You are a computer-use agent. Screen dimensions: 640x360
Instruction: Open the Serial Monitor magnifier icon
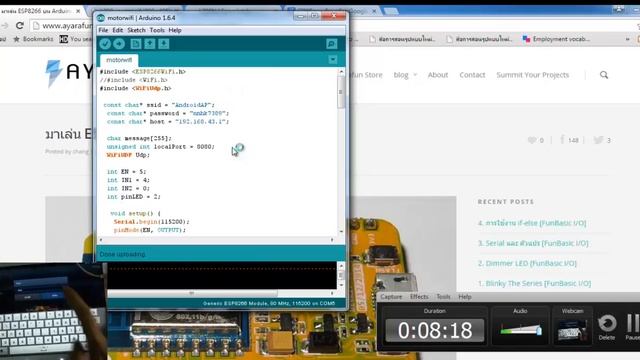point(332,44)
